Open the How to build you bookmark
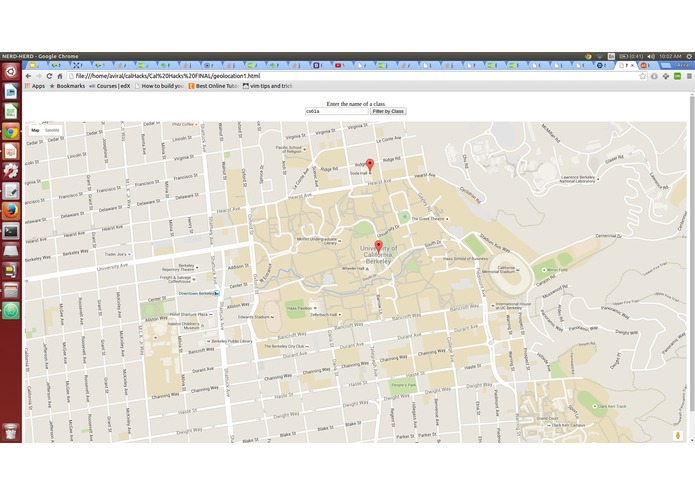Screen dimensions: 695x494 (x=159, y=86)
